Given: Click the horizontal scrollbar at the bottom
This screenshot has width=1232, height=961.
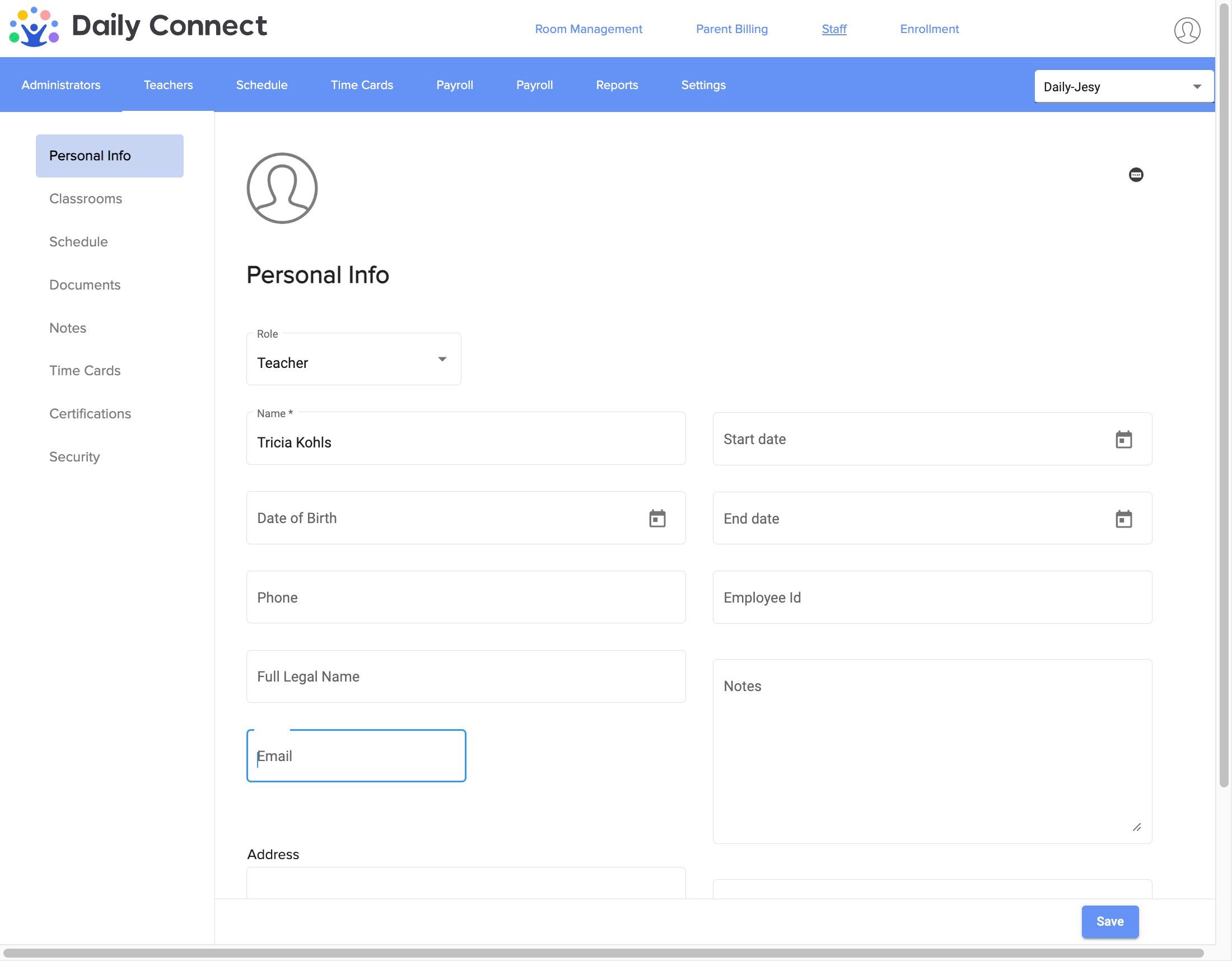Looking at the screenshot, I should pos(604,953).
